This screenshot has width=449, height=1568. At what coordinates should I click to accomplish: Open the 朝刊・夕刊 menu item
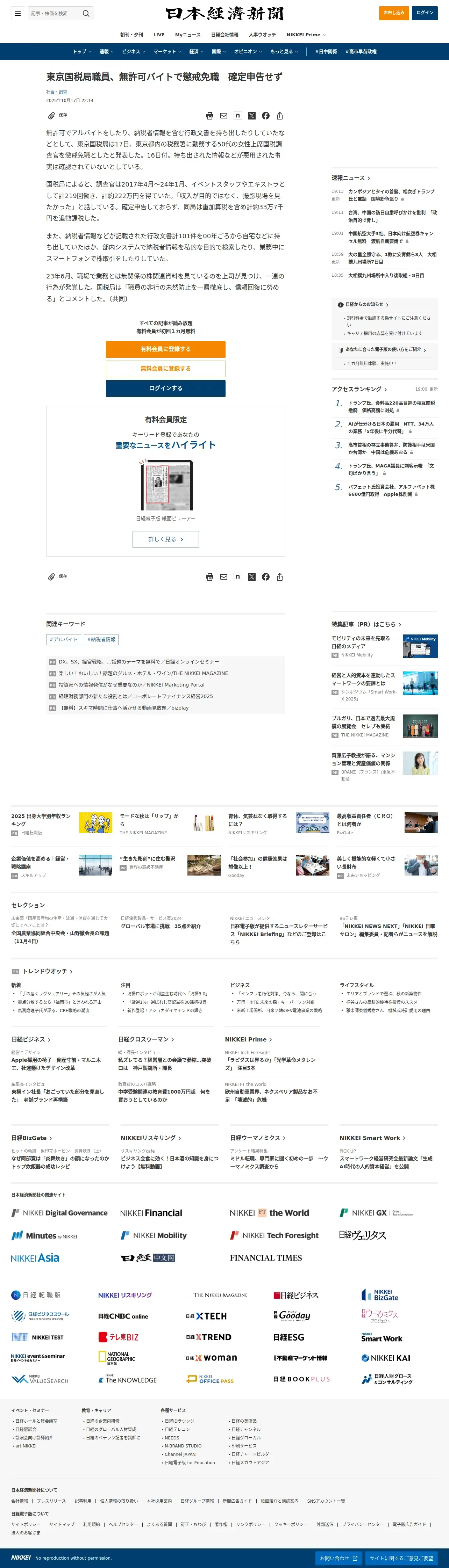pos(131,35)
